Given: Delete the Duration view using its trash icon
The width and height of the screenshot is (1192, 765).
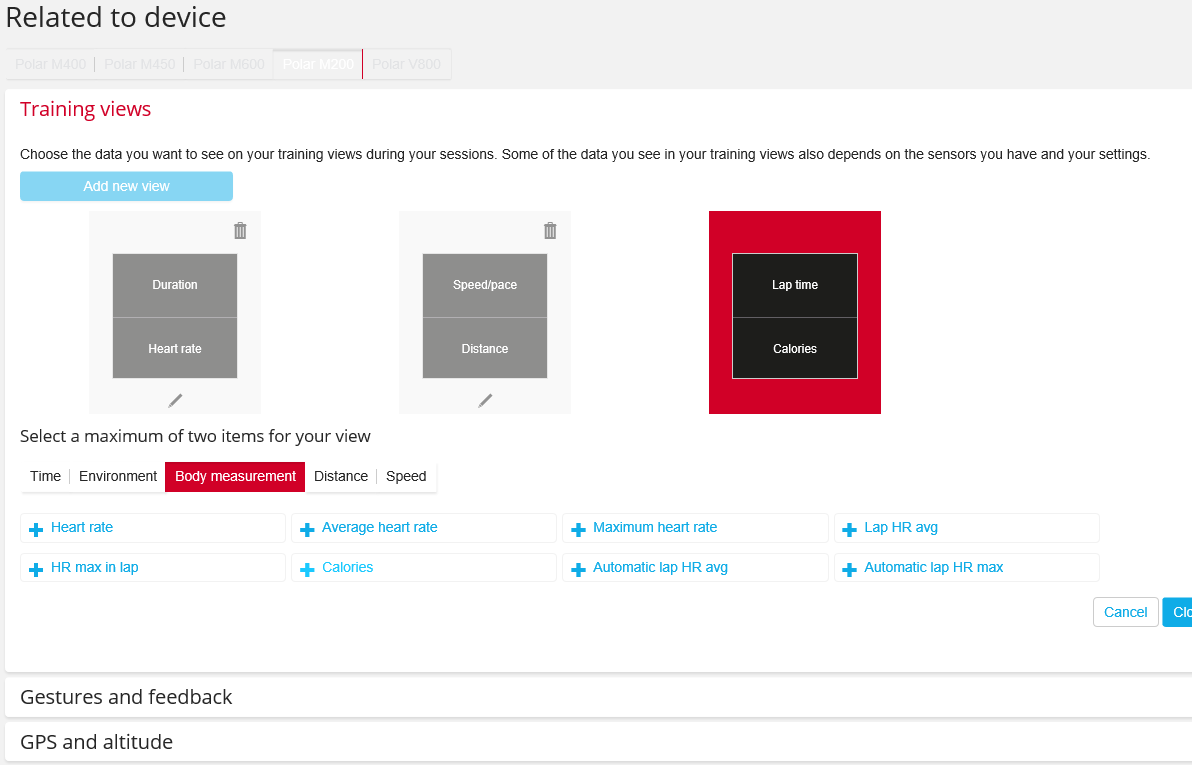Looking at the screenshot, I should point(240,230).
